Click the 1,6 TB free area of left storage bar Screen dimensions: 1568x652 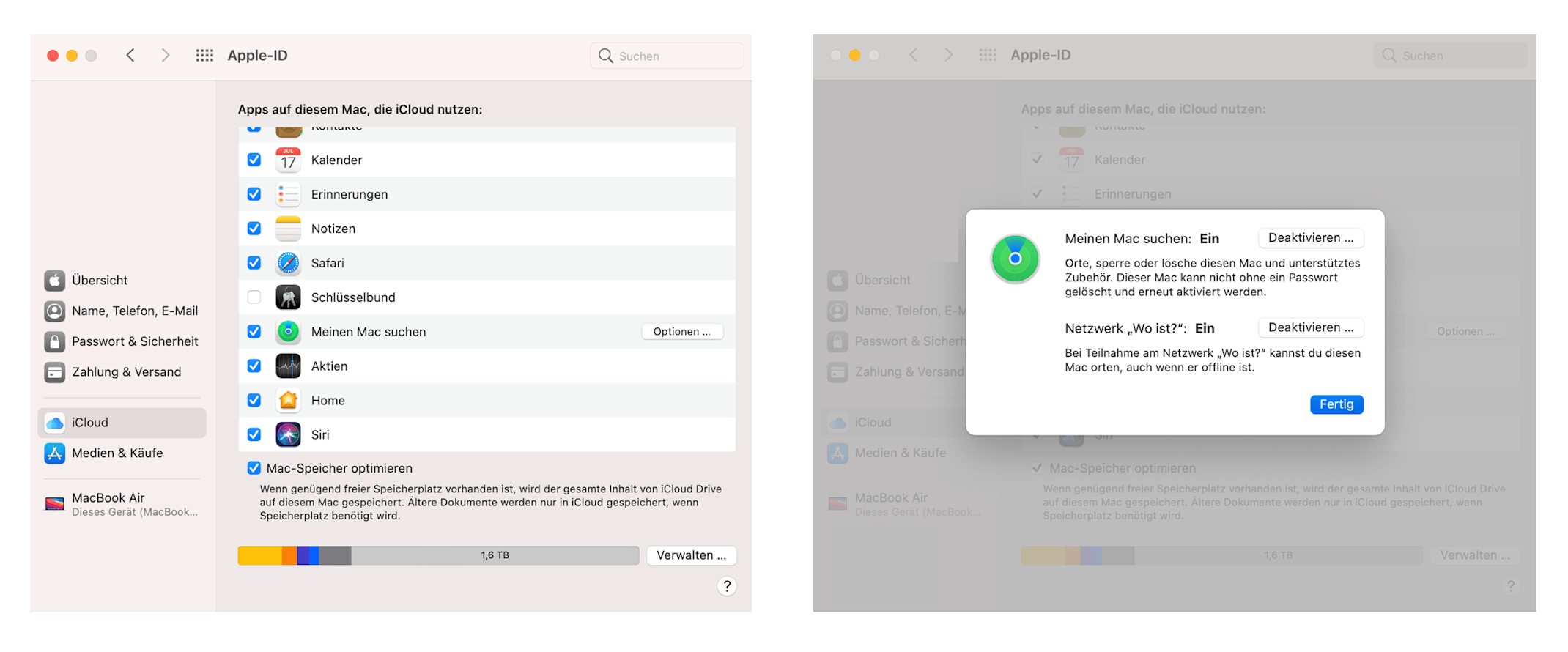pyautogui.click(x=495, y=555)
